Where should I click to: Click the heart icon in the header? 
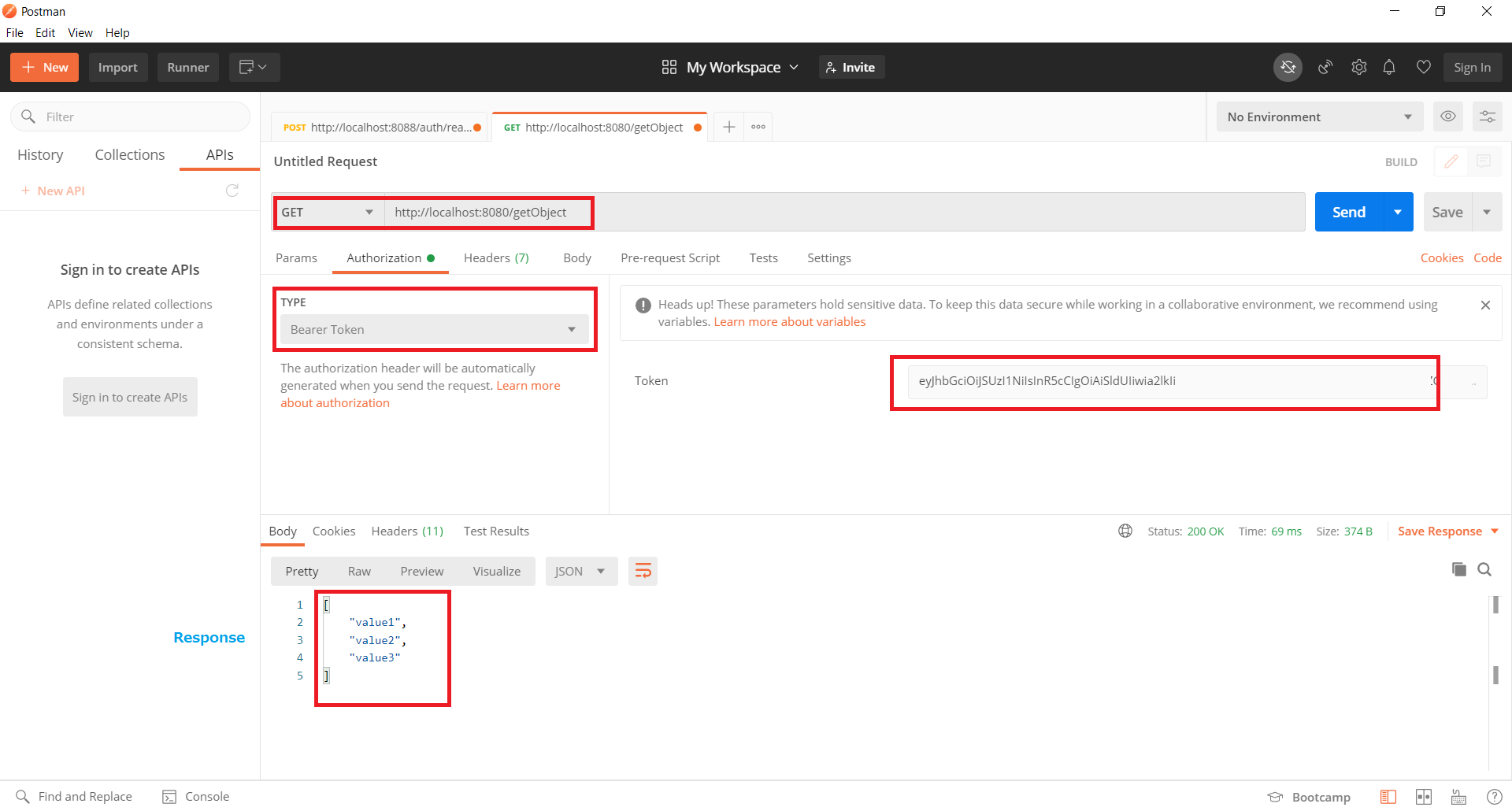click(1423, 68)
